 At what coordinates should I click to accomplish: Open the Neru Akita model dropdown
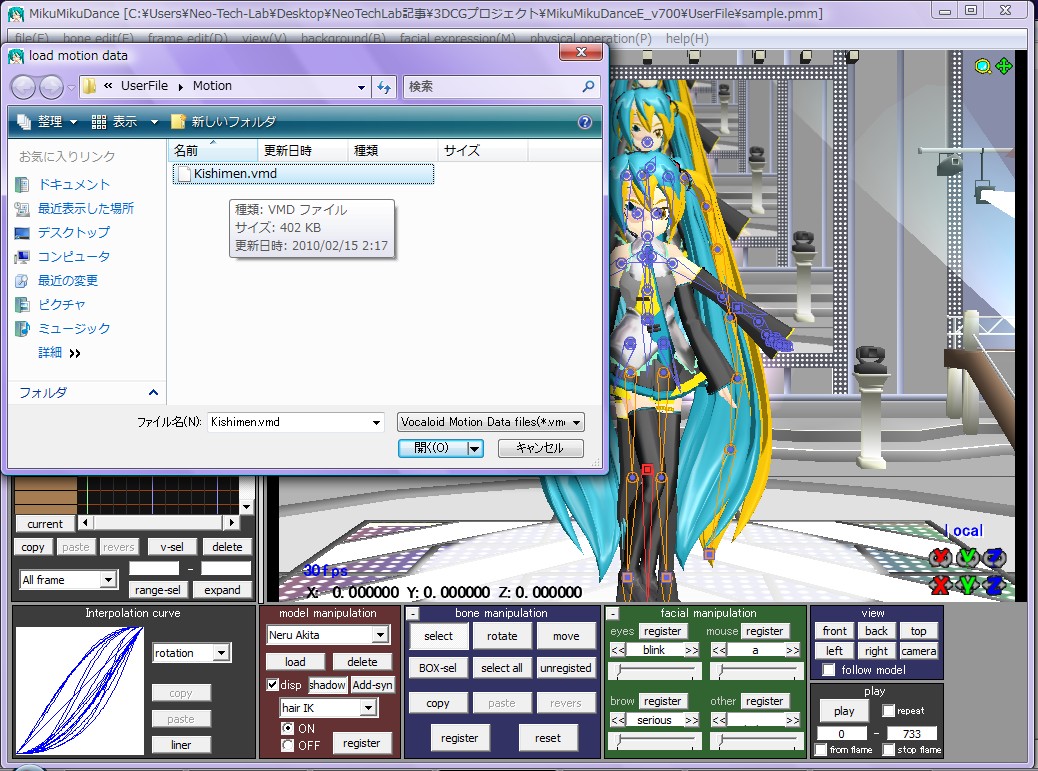[x=380, y=635]
